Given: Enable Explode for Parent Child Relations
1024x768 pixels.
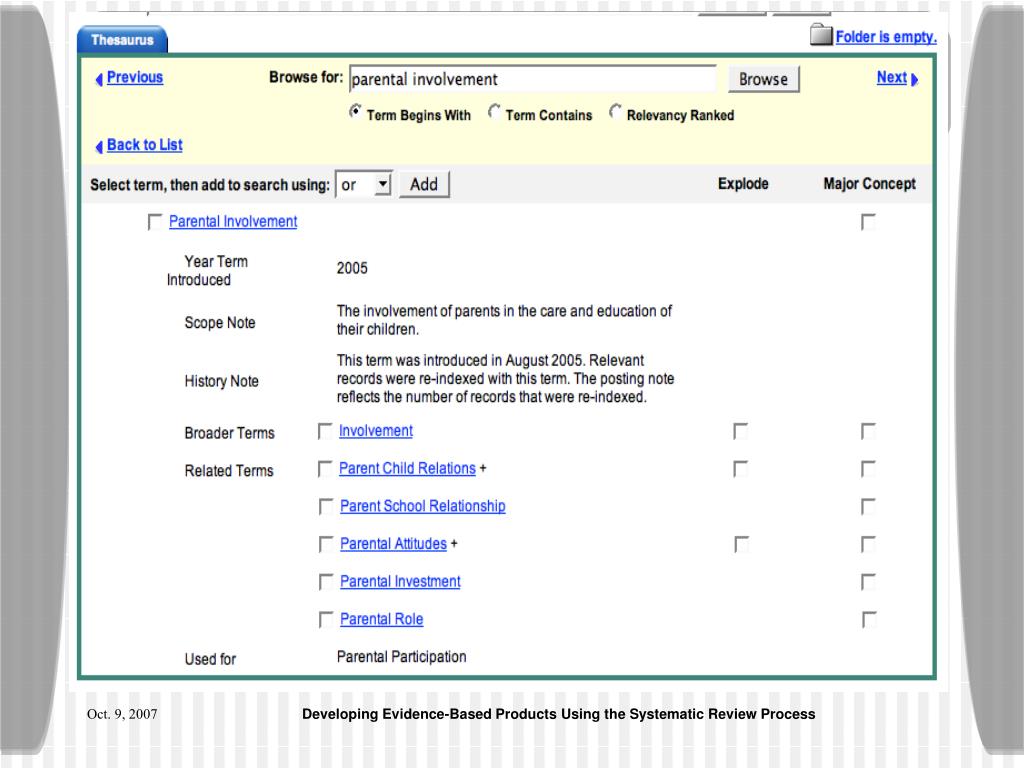Looking at the screenshot, I should tap(741, 469).
